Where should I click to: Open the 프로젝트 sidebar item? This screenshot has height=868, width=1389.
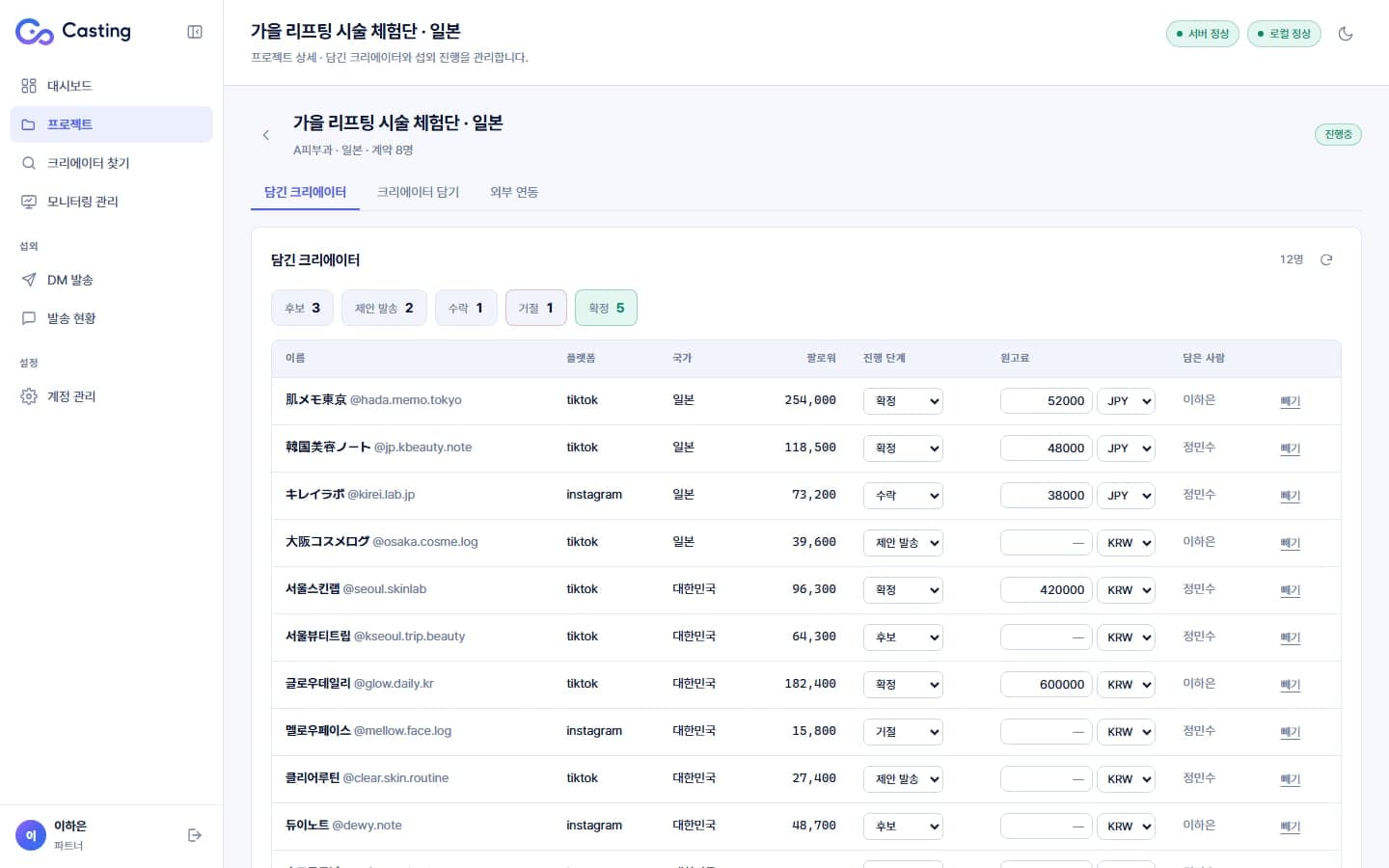[x=111, y=124]
